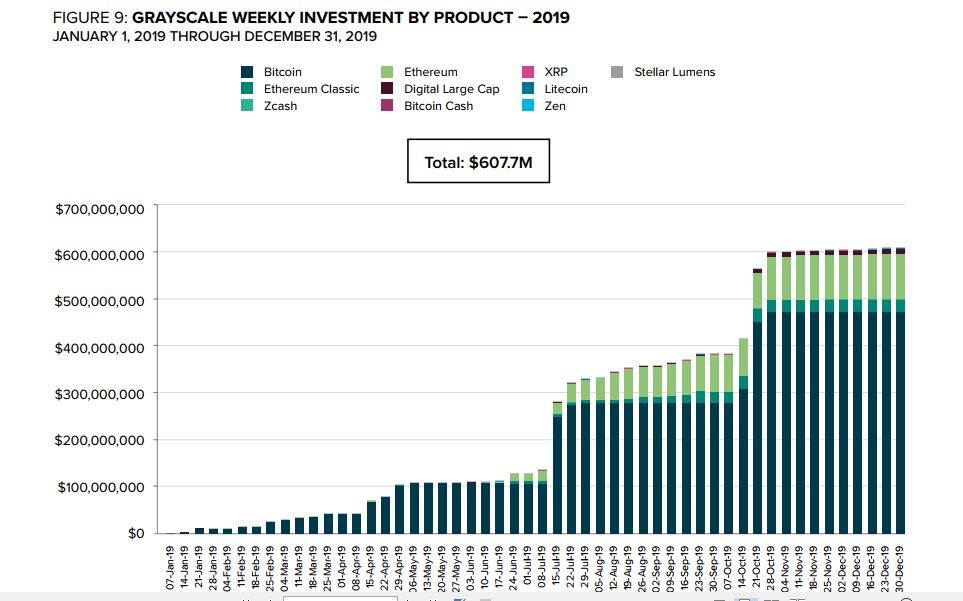Select the Zcash legend label
Viewport: 963px width, 601px height.
click(x=280, y=106)
